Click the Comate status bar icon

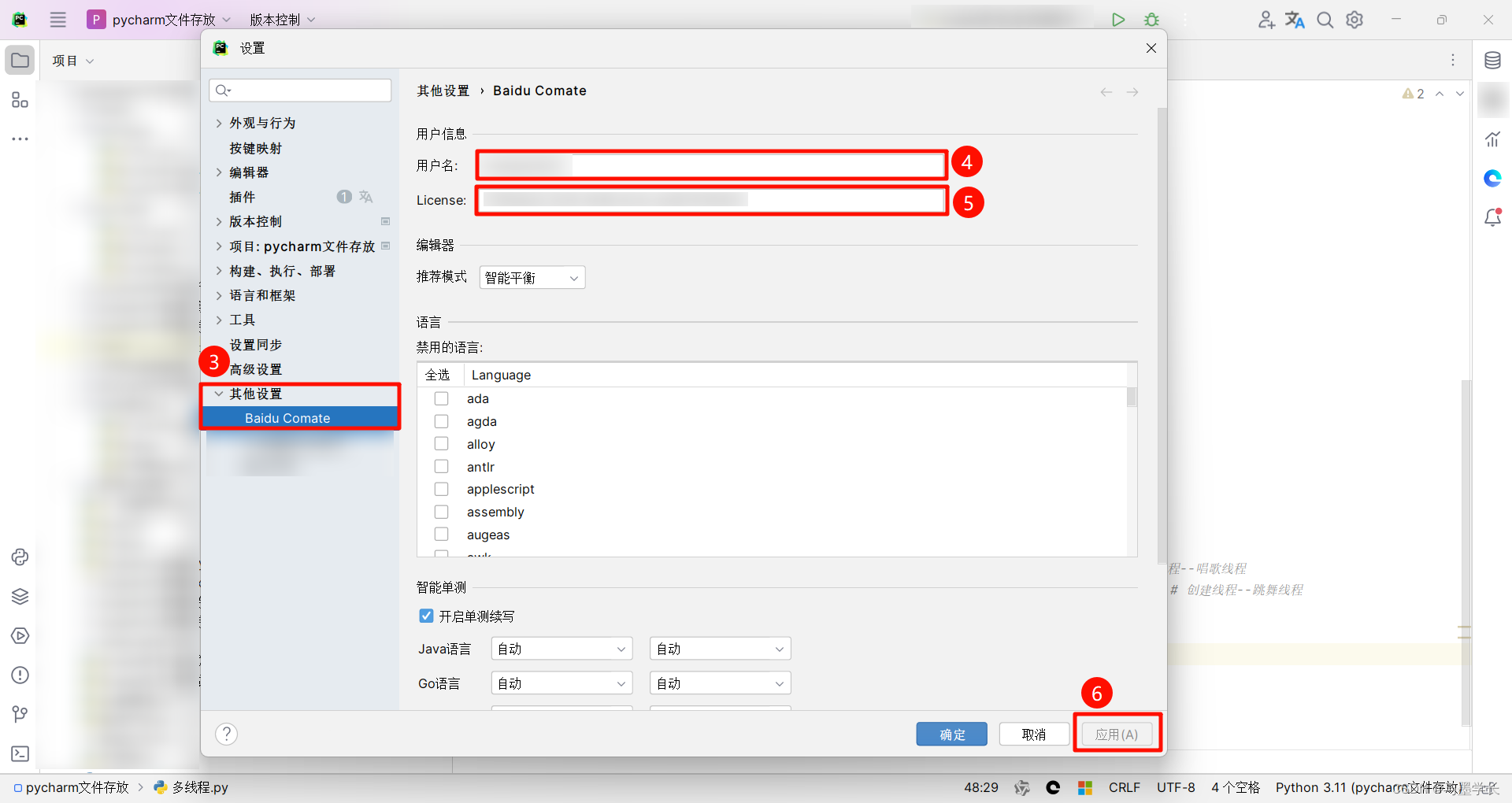tap(1053, 787)
